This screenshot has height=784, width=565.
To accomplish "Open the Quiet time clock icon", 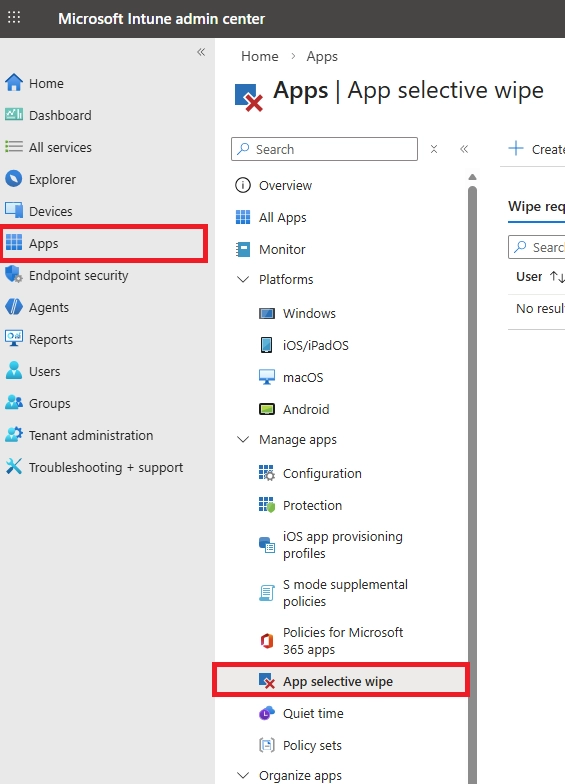I will (267, 714).
